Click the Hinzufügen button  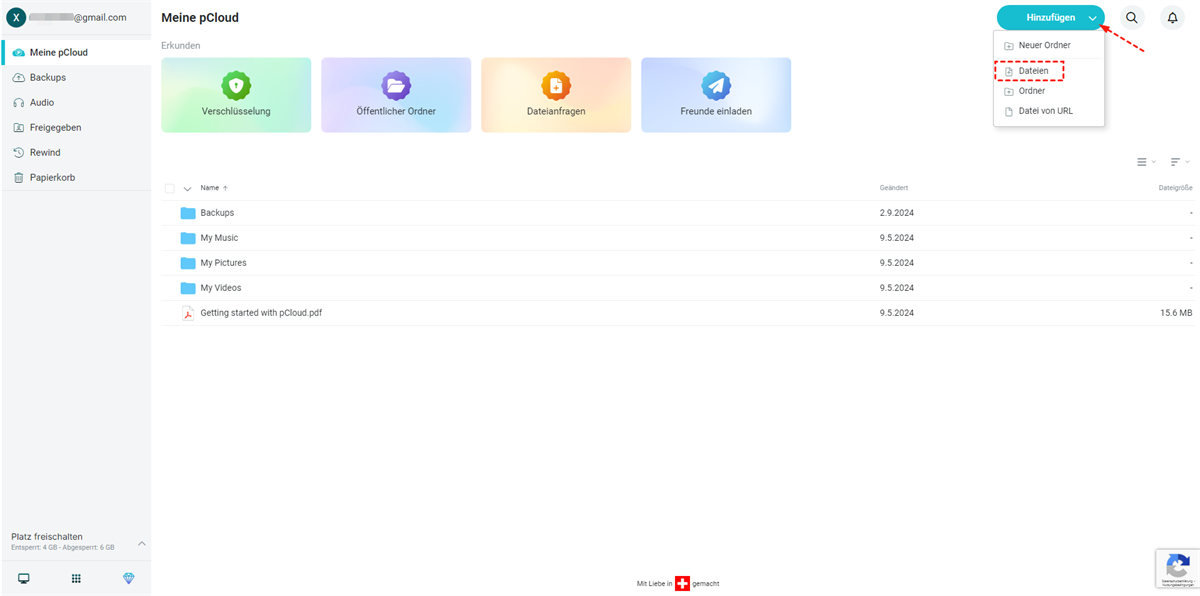1051,18
